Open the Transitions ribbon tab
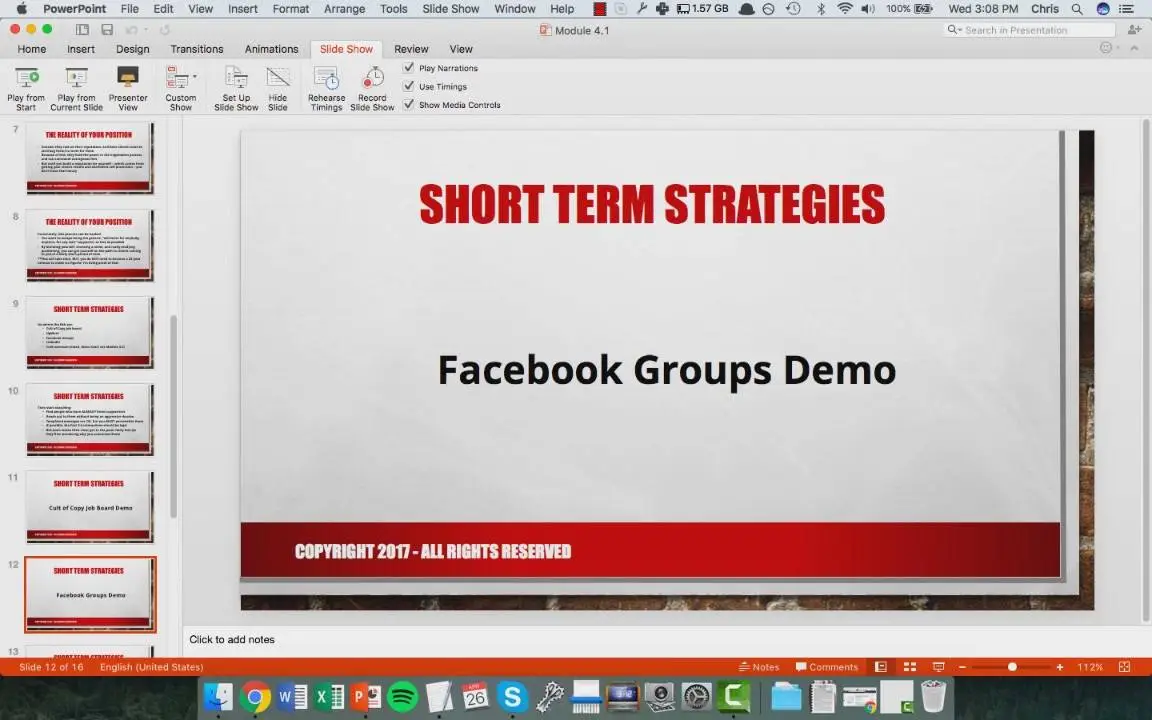 point(197,49)
